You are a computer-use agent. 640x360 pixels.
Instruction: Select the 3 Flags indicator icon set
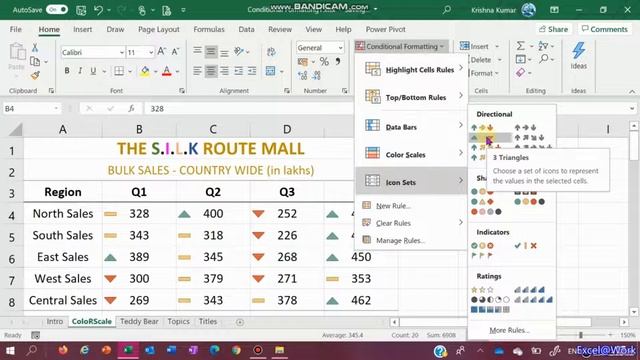(482, 256)
